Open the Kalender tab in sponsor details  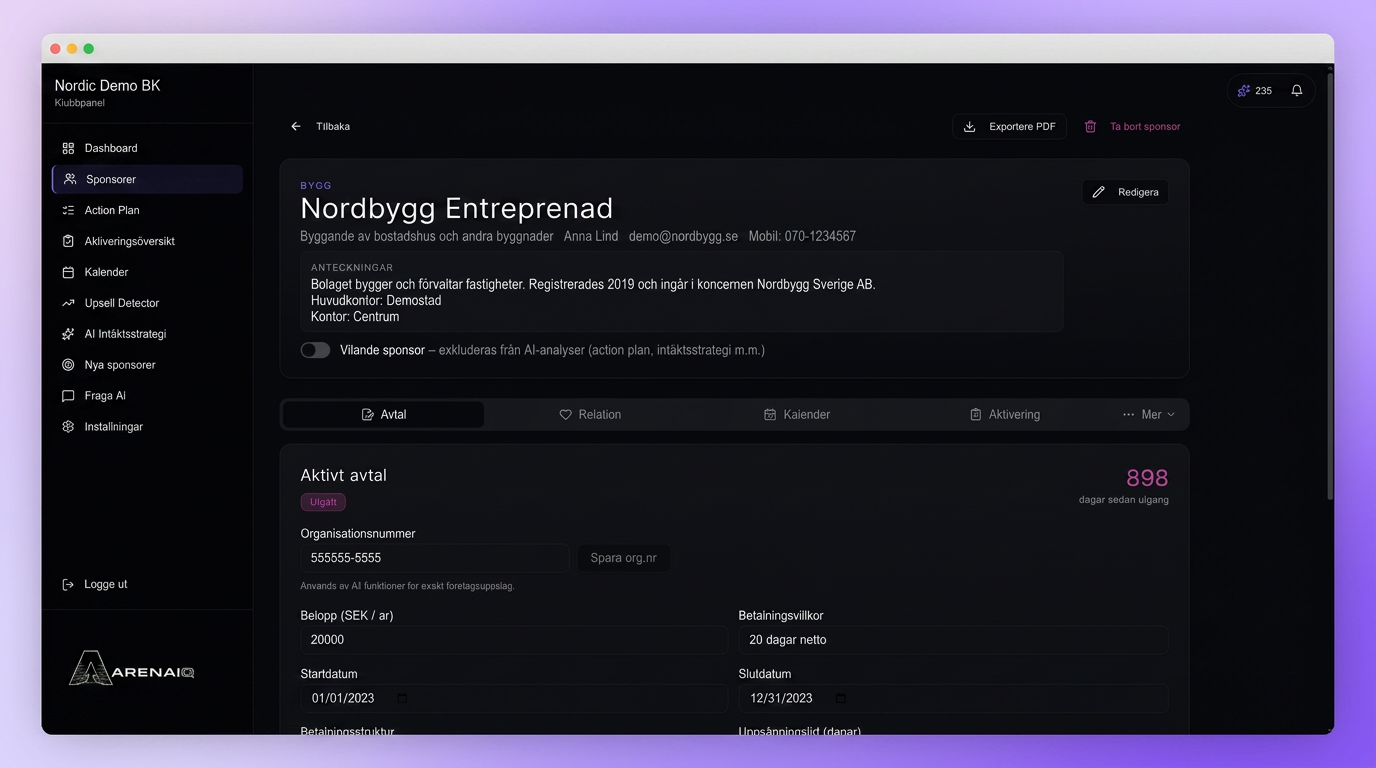[797, 414]
